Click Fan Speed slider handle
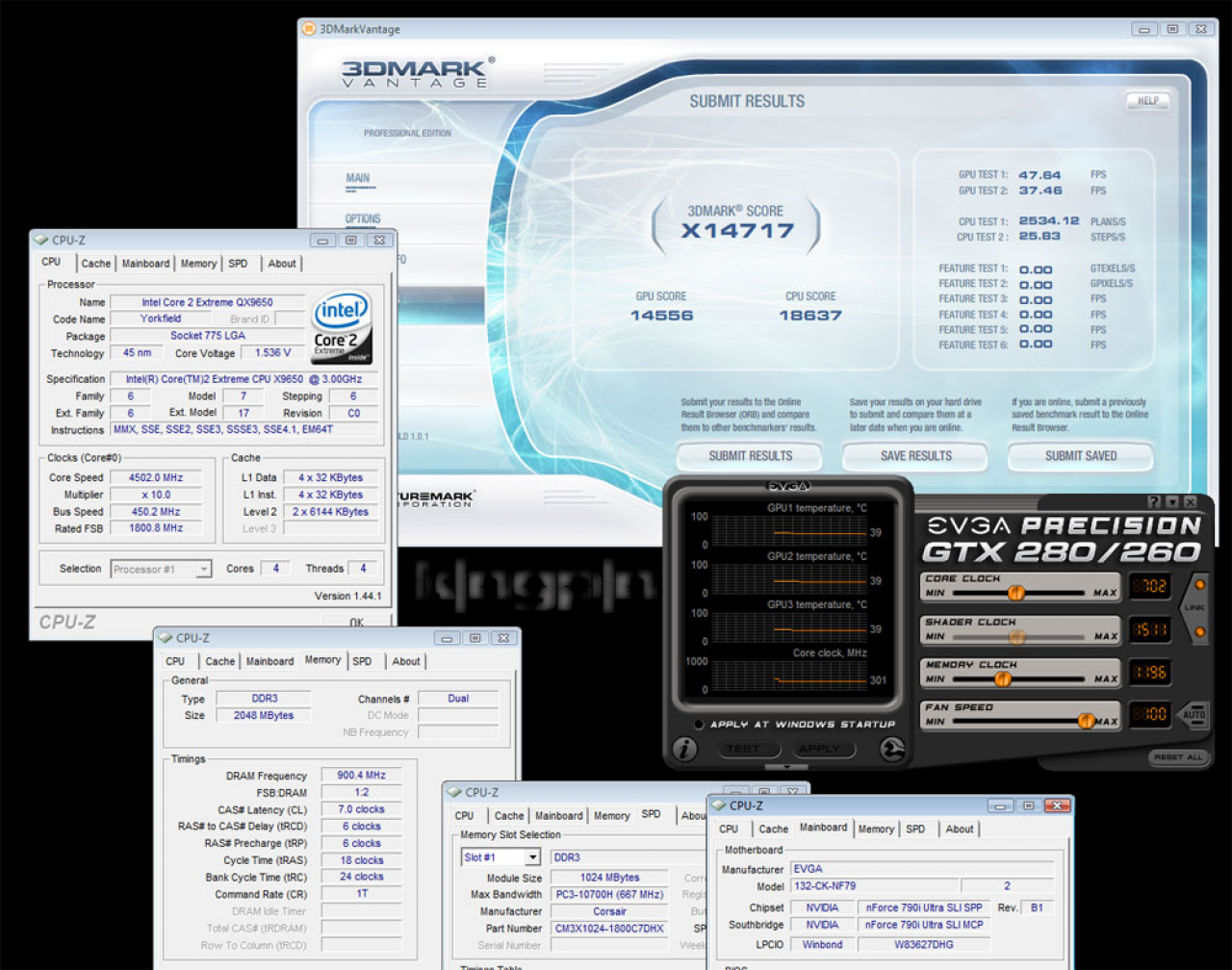The image size is (1232, 970). [x=1086, y=721]
